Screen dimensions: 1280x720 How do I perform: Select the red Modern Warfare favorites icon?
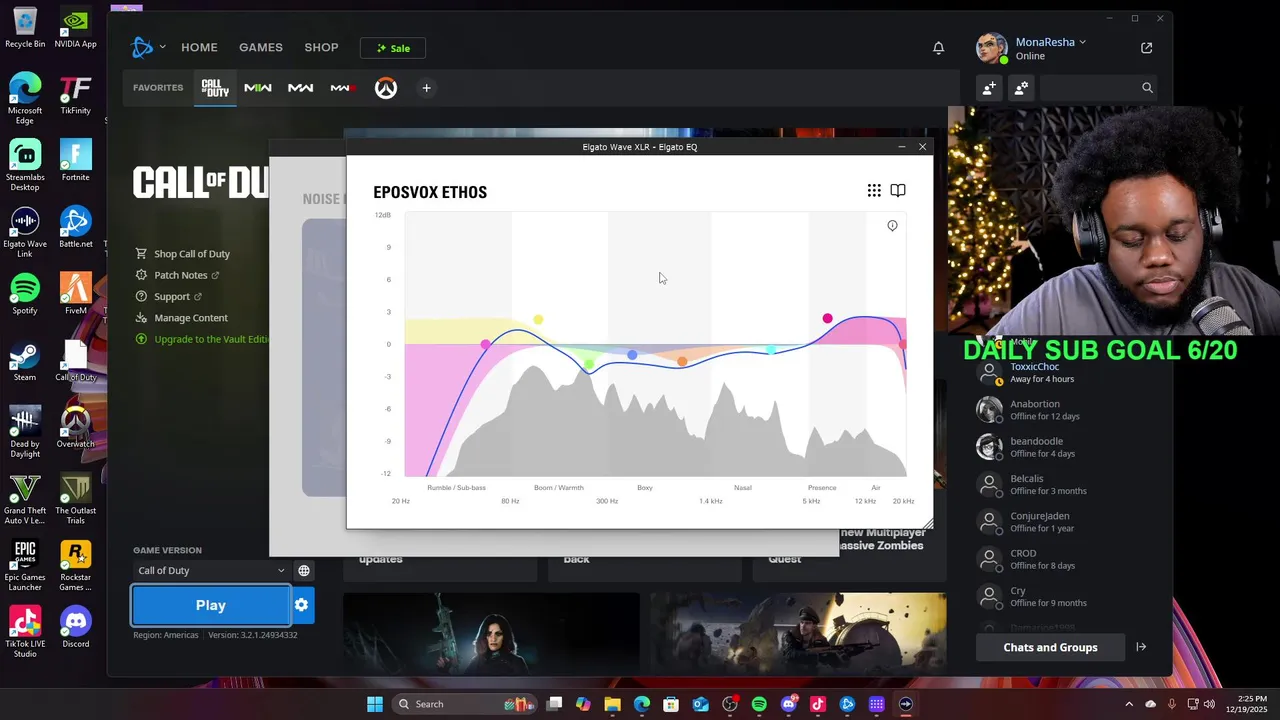tap(342, 88)
